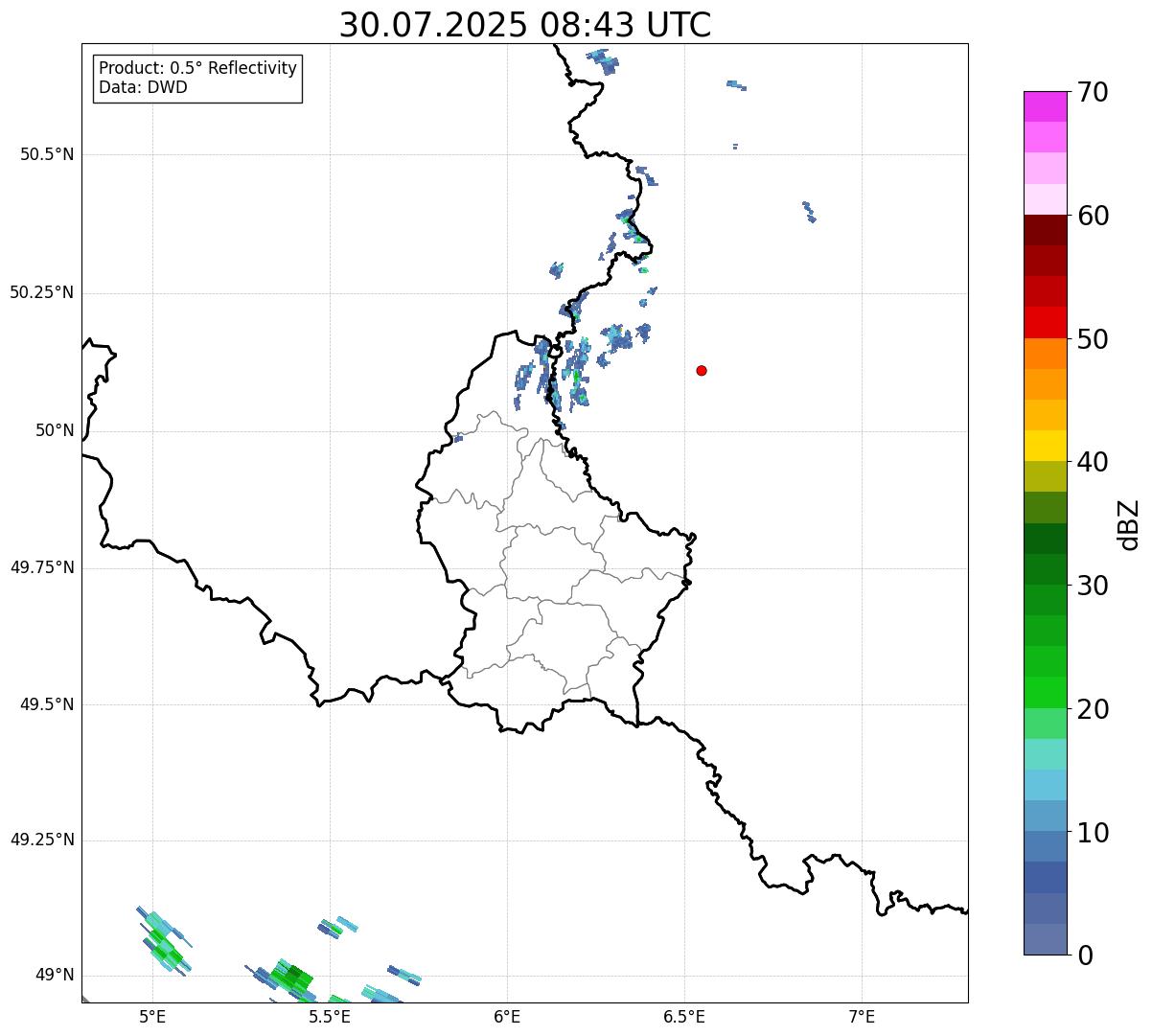1152x1036 pixels.
Task: Click the 49°N latitude label
Action: [55, 975]
